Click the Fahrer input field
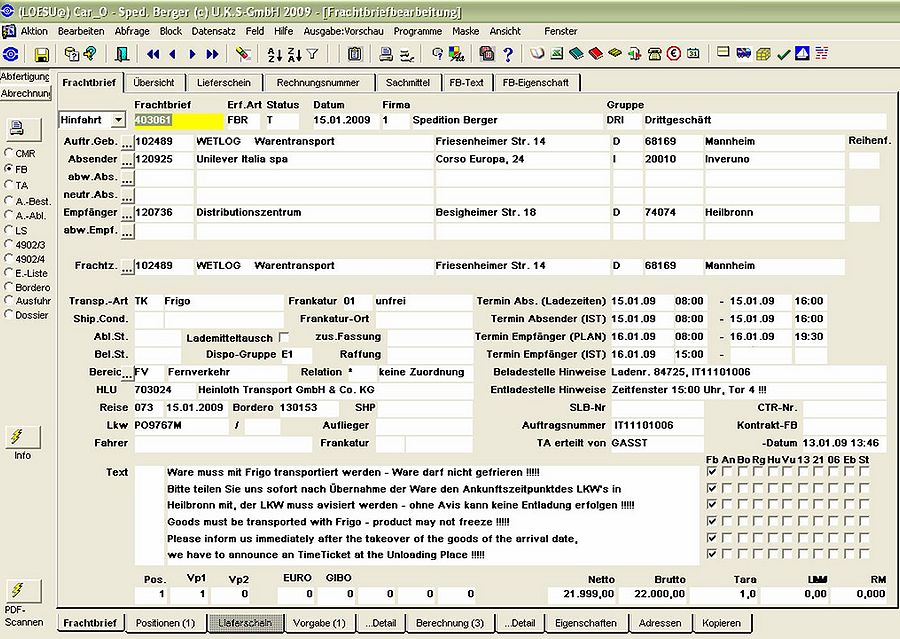The image size is (900, 639). [x=223, y=443]
